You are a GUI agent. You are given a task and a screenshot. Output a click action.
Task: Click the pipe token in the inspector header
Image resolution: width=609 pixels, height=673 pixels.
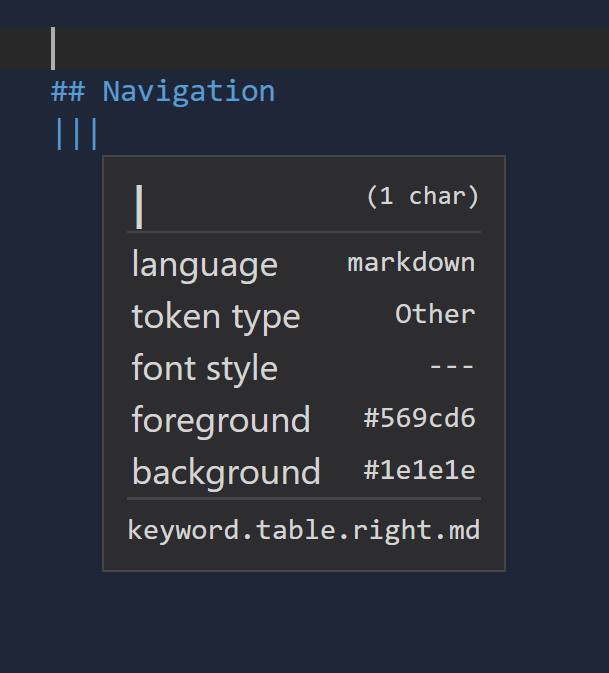click(139, 207)
